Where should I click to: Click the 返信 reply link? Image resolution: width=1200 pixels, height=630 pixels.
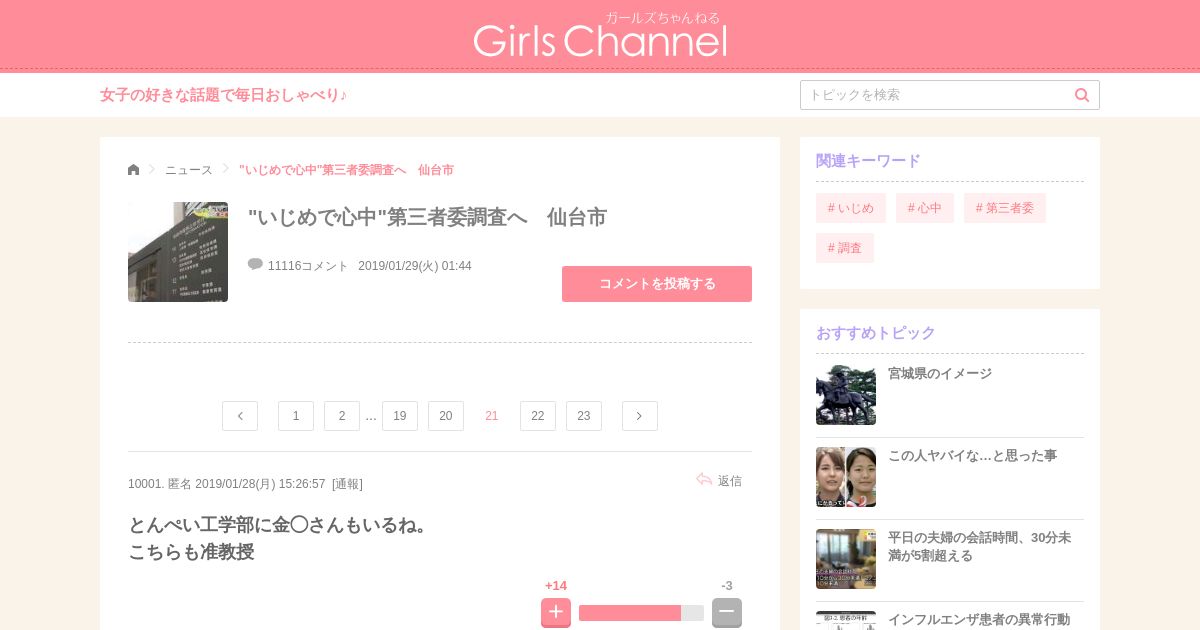pos(730,481)
